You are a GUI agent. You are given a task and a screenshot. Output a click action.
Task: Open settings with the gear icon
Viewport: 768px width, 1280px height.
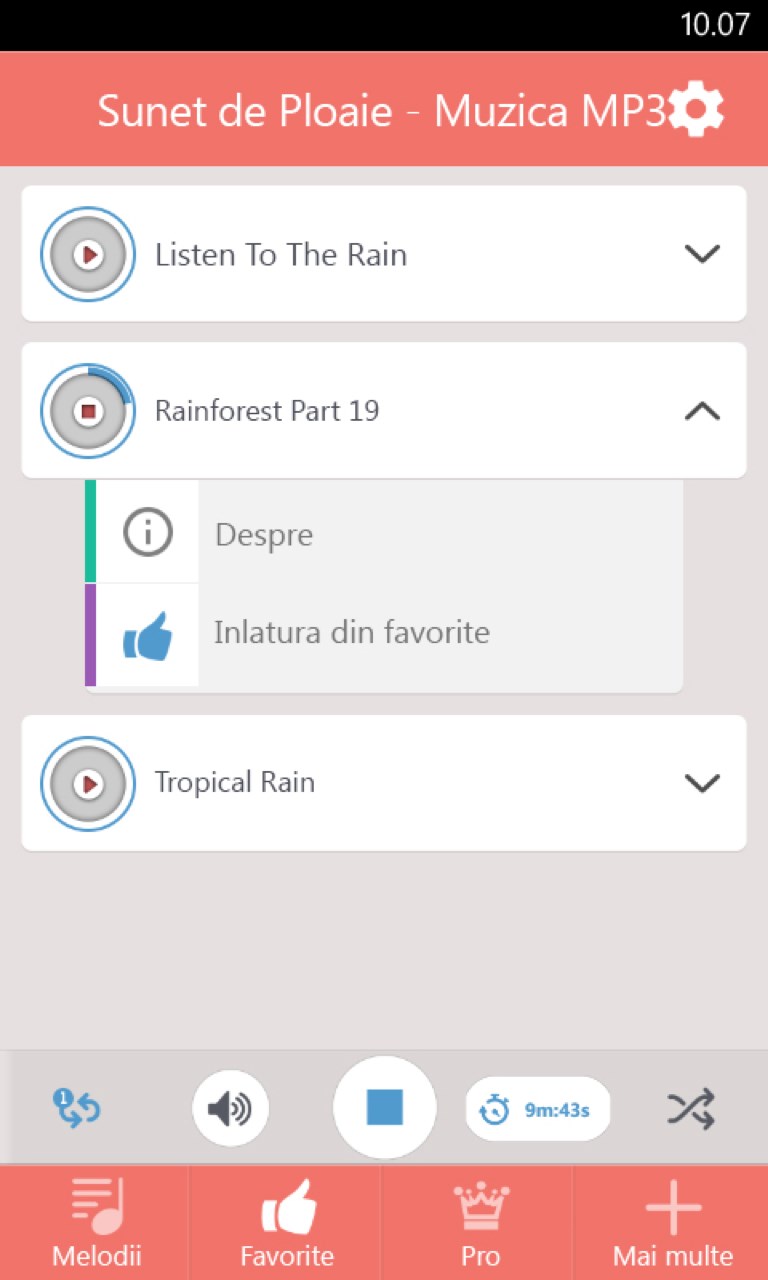[x=696, y=111]
